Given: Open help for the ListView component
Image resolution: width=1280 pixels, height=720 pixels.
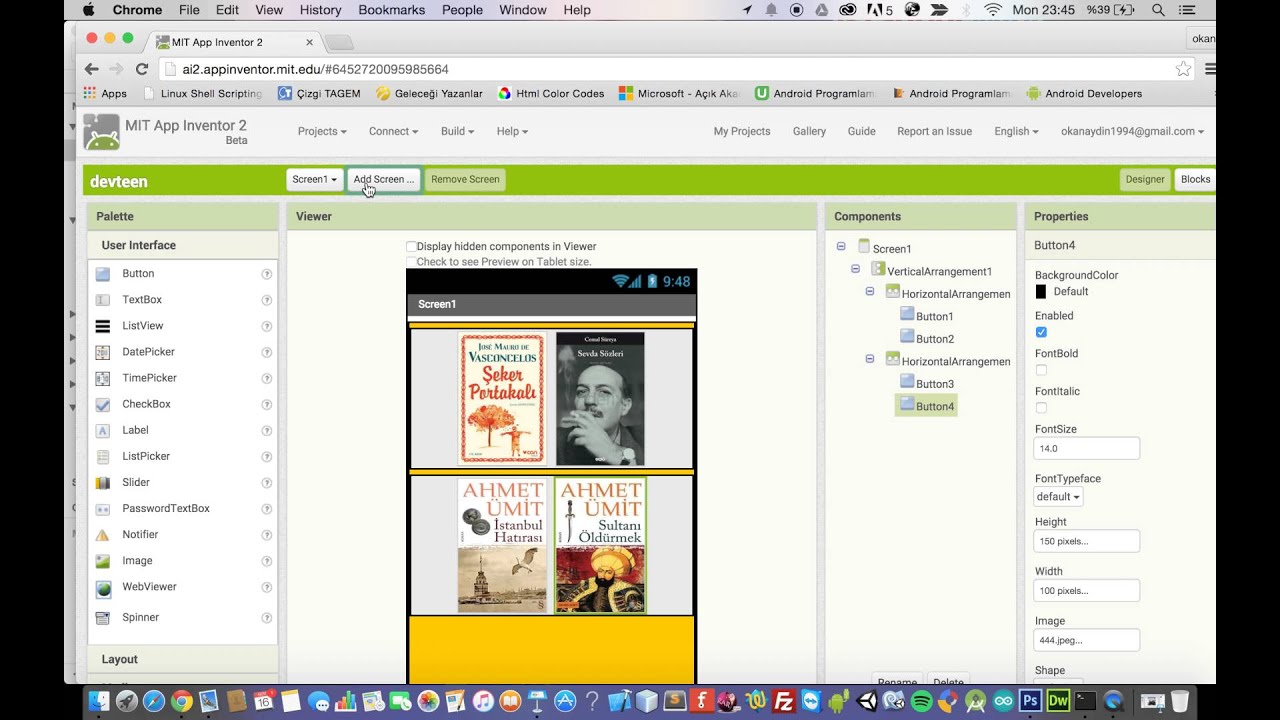Looking at the screenshot, I should click(267, 326).
